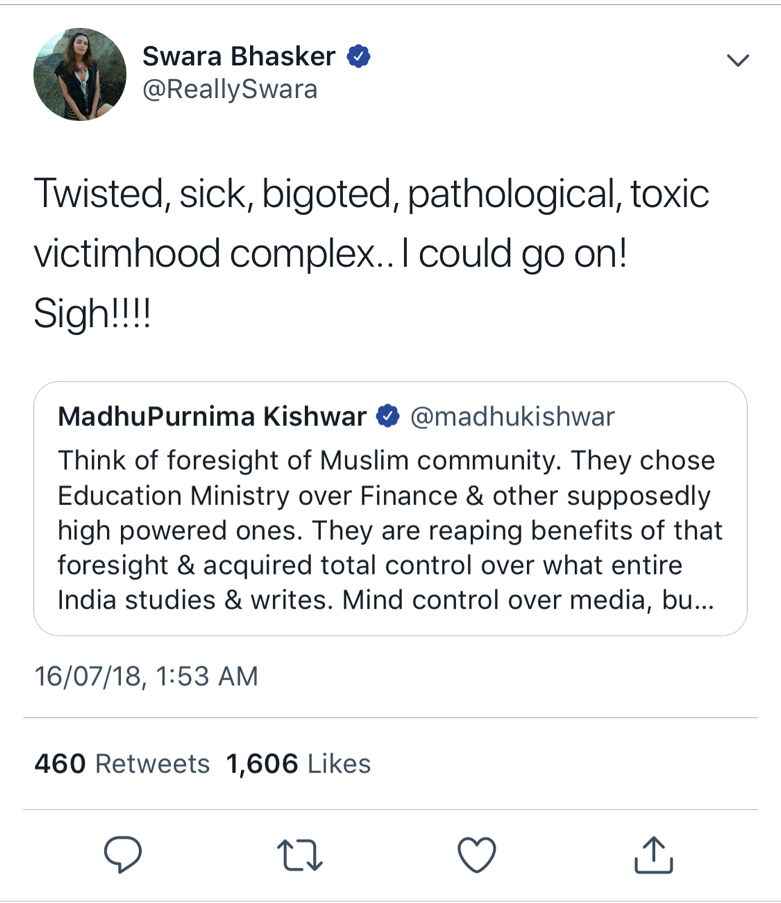Open the MadhuPurnima Kishwar name link
The width and height of the screenshot is (781, 903).
click(214, 416)
